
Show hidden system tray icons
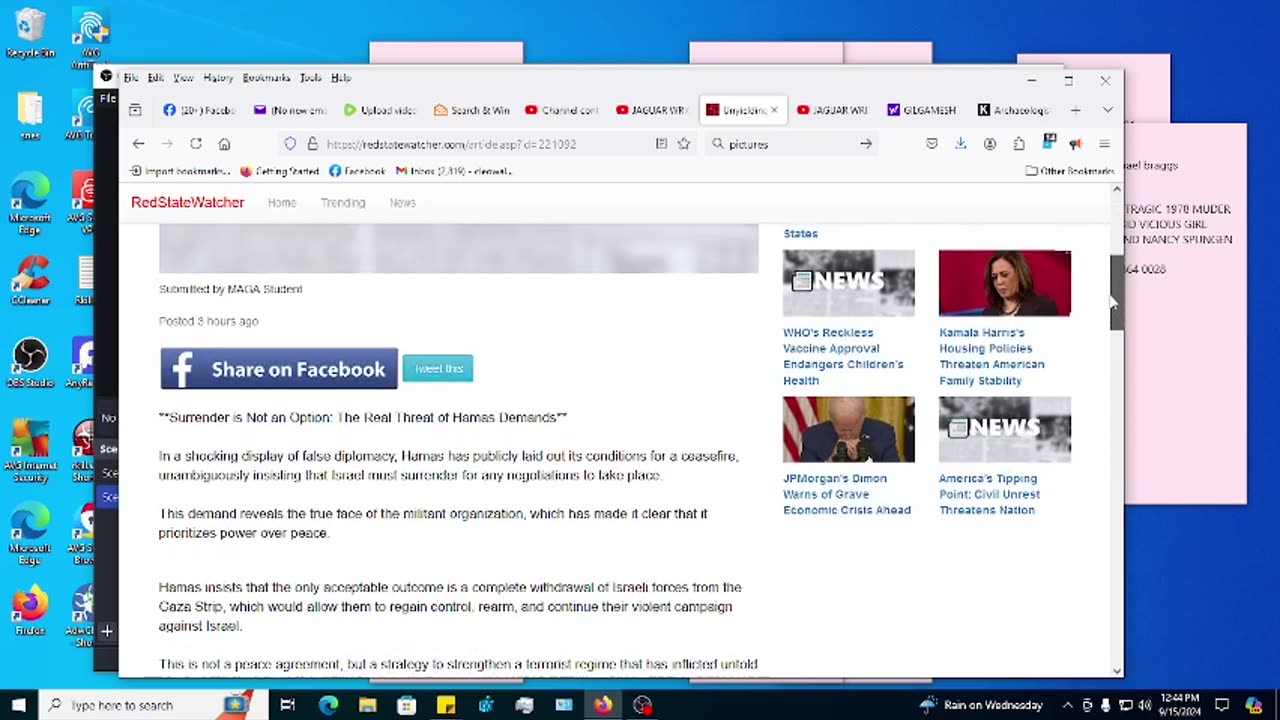click(1067, 705)
